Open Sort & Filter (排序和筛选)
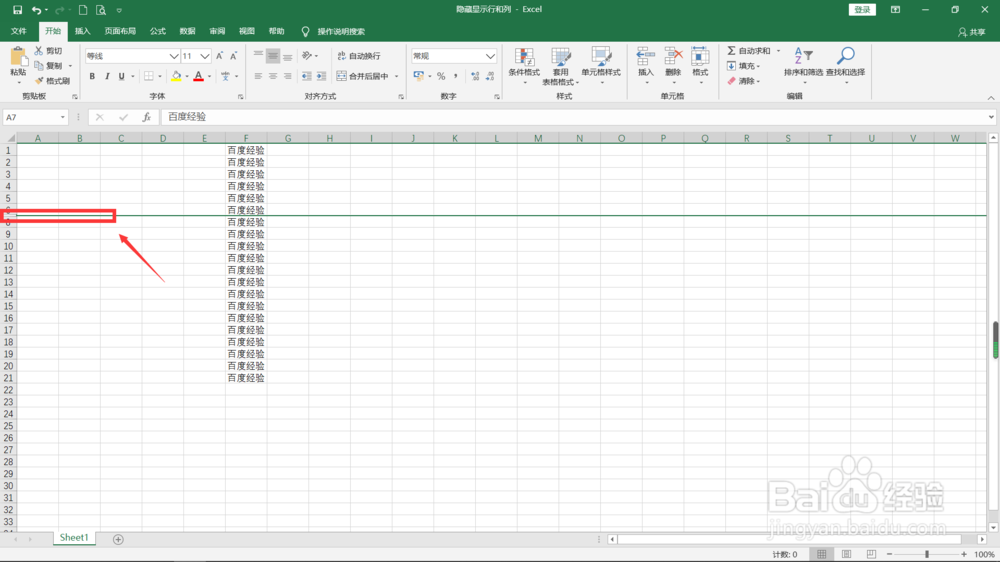1000x562 pixels. point(804,65)
